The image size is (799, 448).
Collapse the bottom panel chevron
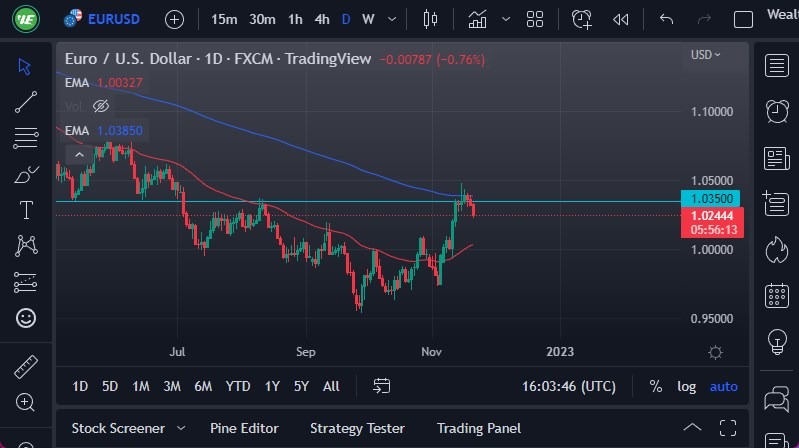pyautogui.click(x=691, y=428)
